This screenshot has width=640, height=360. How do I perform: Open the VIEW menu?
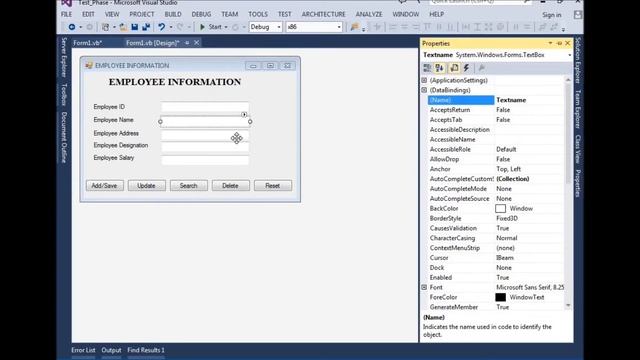pyautogui.click(x=112, y=14)
